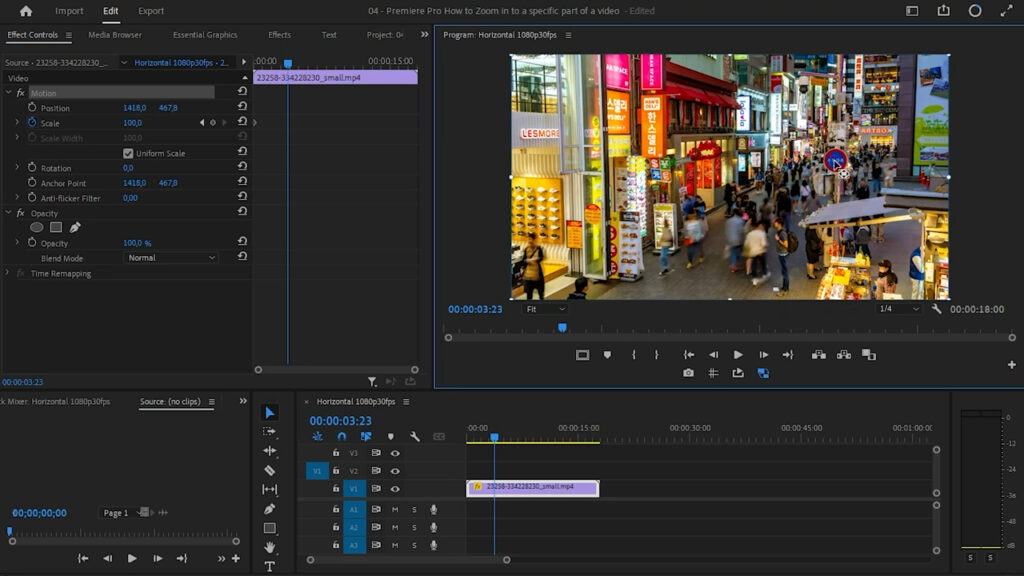Image resolution: width=1024 pixels, height=576 pixels.
Task: Toggle V1 track output eye
Action: pyautogui.click(x=395, y=488)
